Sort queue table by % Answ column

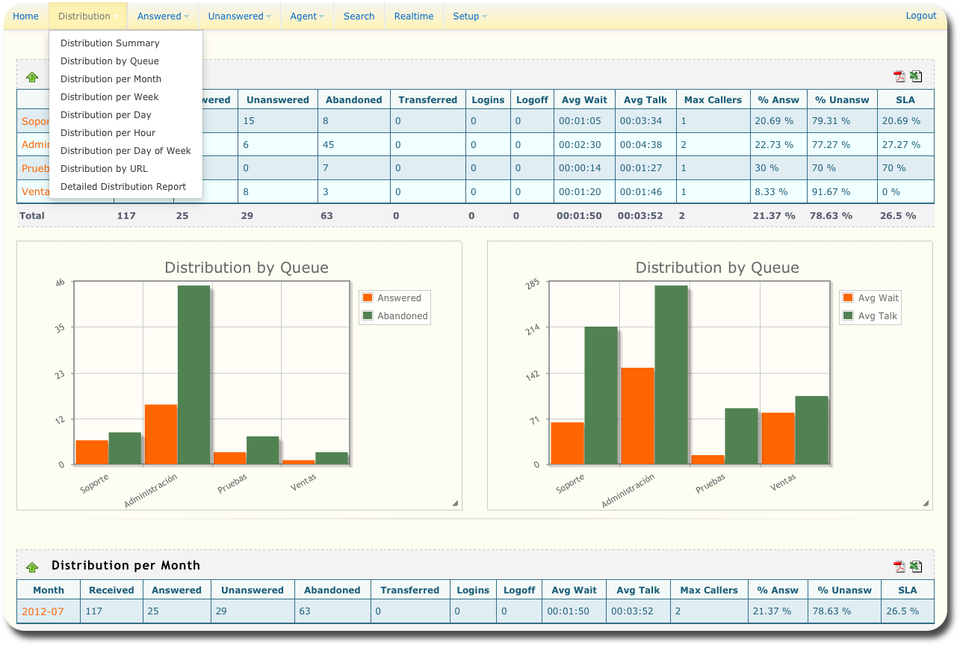(x=779, y=100)
